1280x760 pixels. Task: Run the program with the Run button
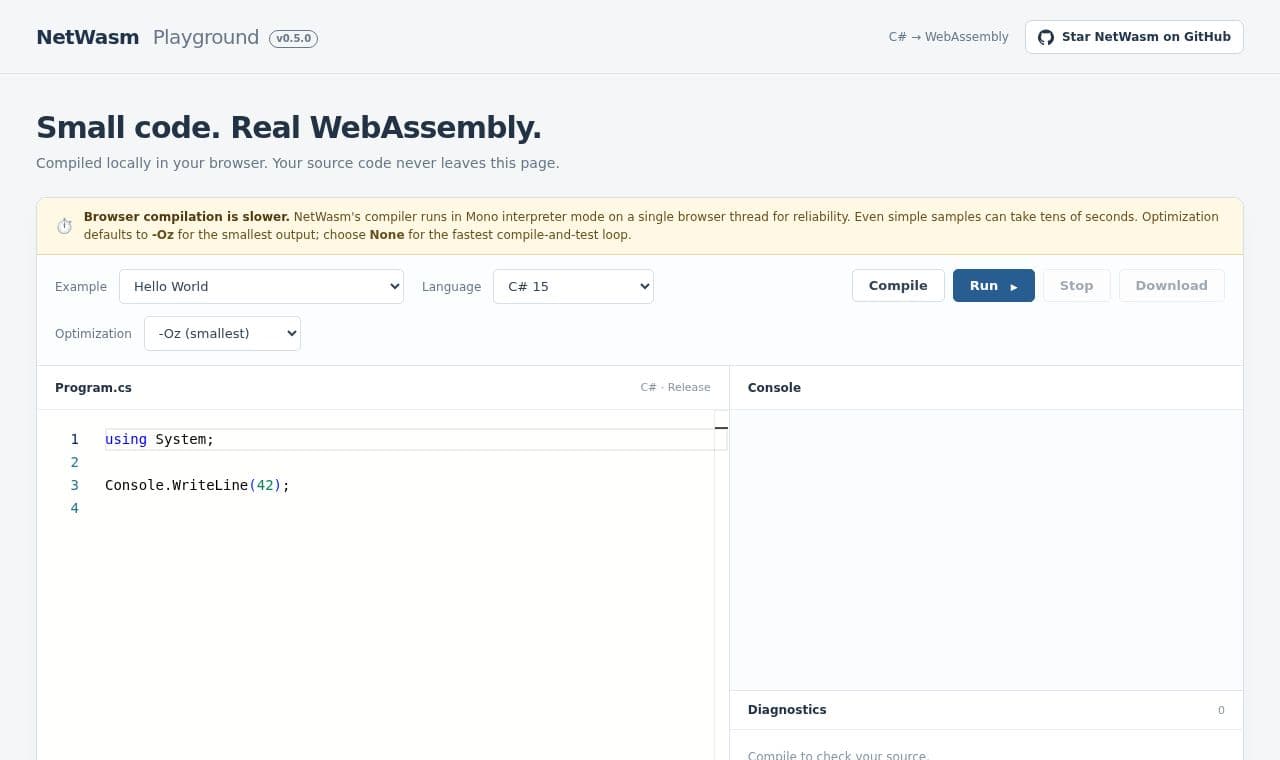pyautogui.click(x=994, y=286)
